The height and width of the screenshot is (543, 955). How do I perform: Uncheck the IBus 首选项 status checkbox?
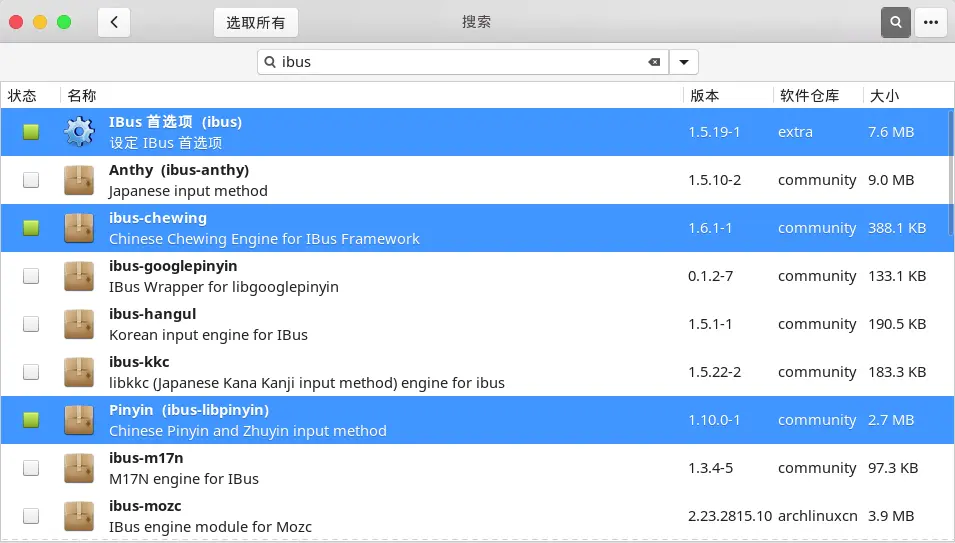[x=31, y=131]
